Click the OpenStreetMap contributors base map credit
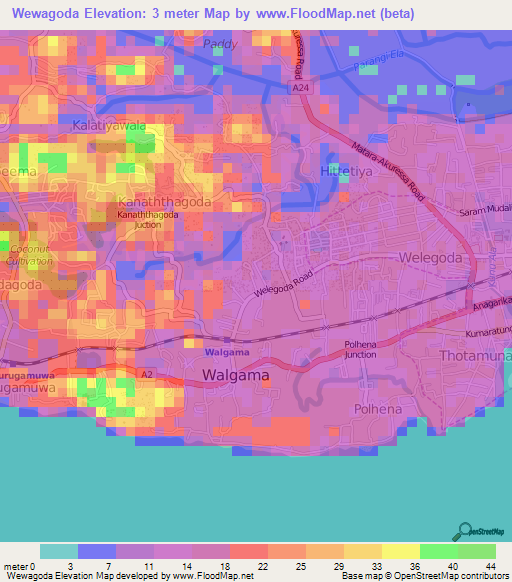The width and height of the screenshot is (512, 582). [x=425, y=576]
